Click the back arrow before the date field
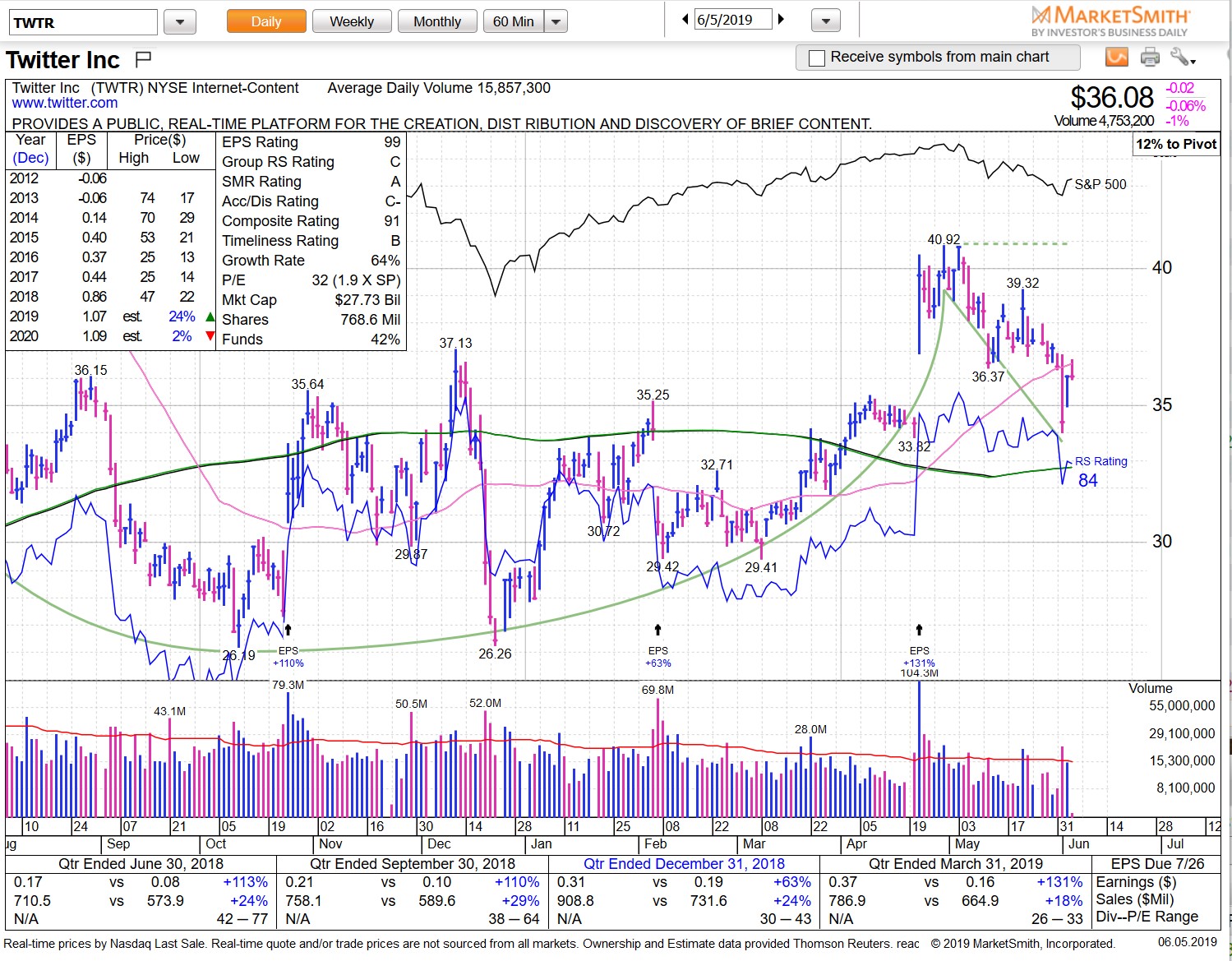The height and width of the screenshot is (961, 1232). [x=685, y=18]
